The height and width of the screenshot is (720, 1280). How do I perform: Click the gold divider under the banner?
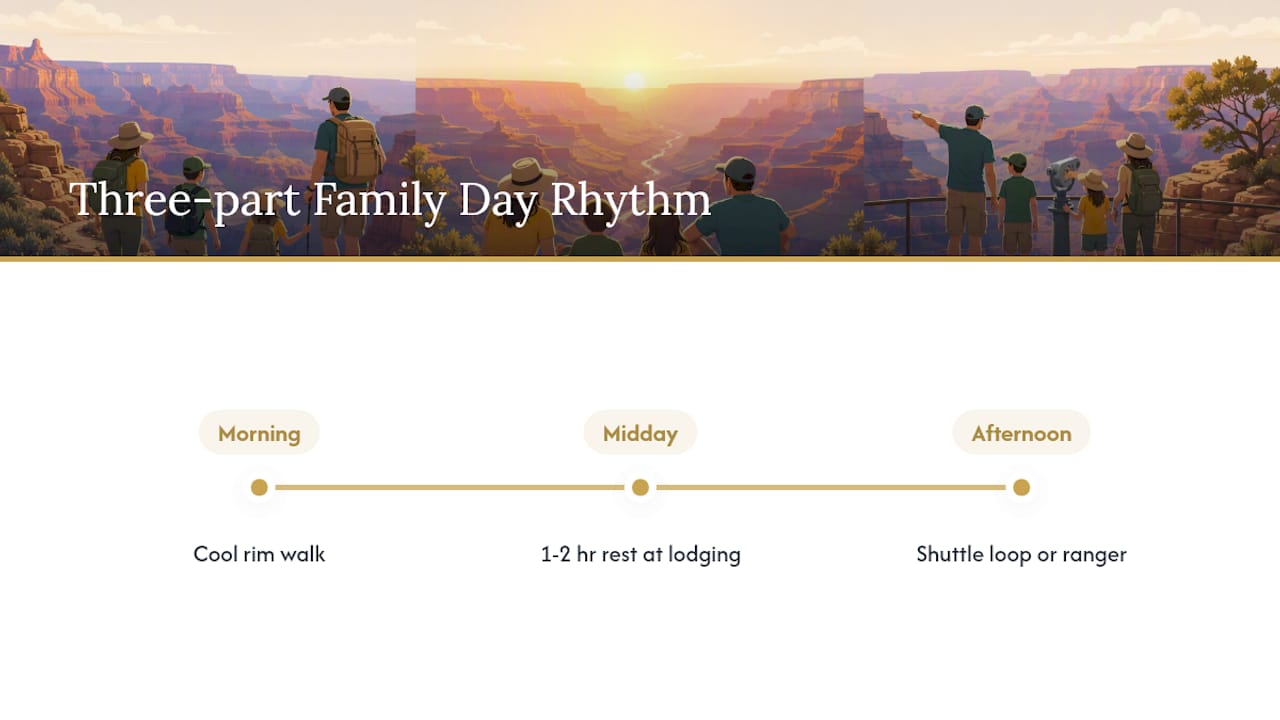click(640, 259)
